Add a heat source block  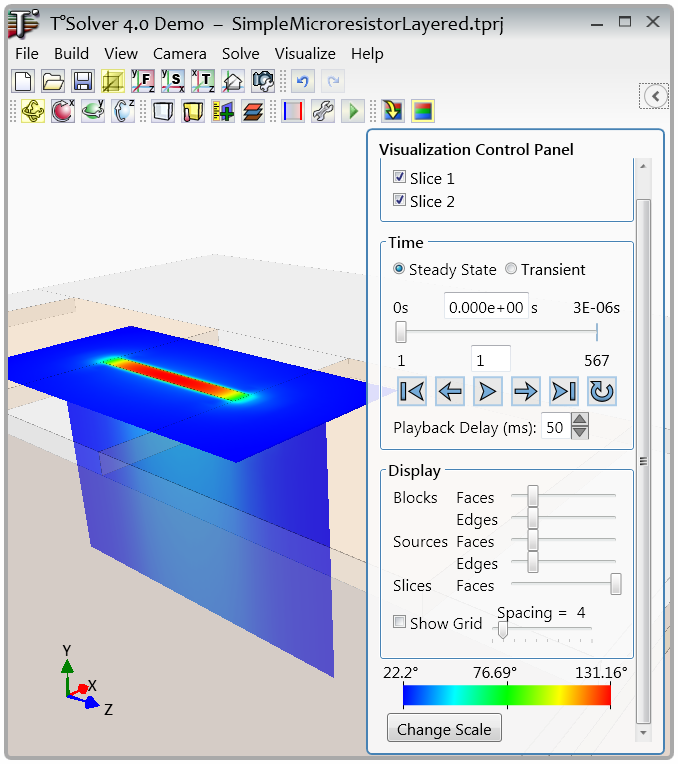point(193,111)
